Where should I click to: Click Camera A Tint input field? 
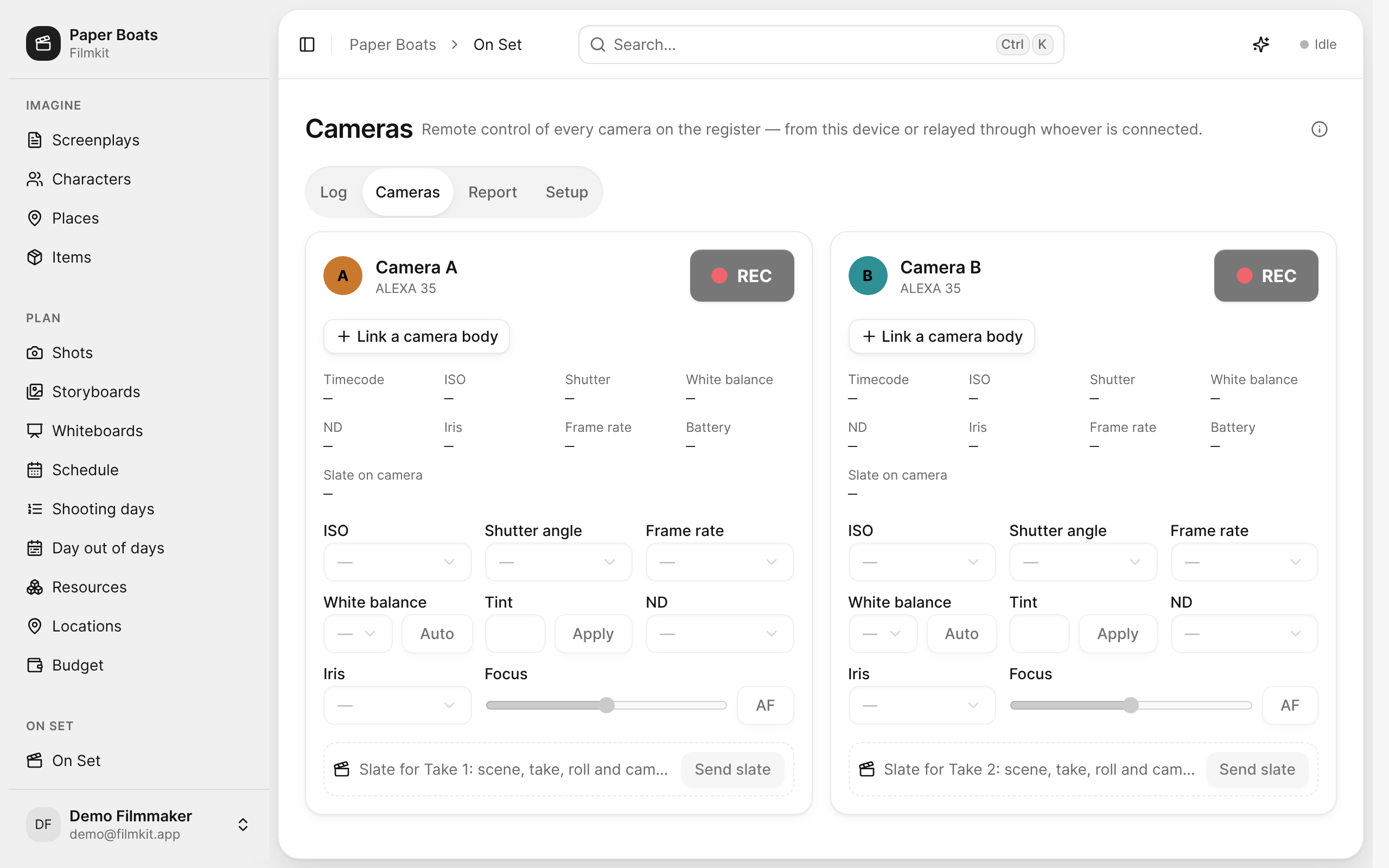coord(515,633)
